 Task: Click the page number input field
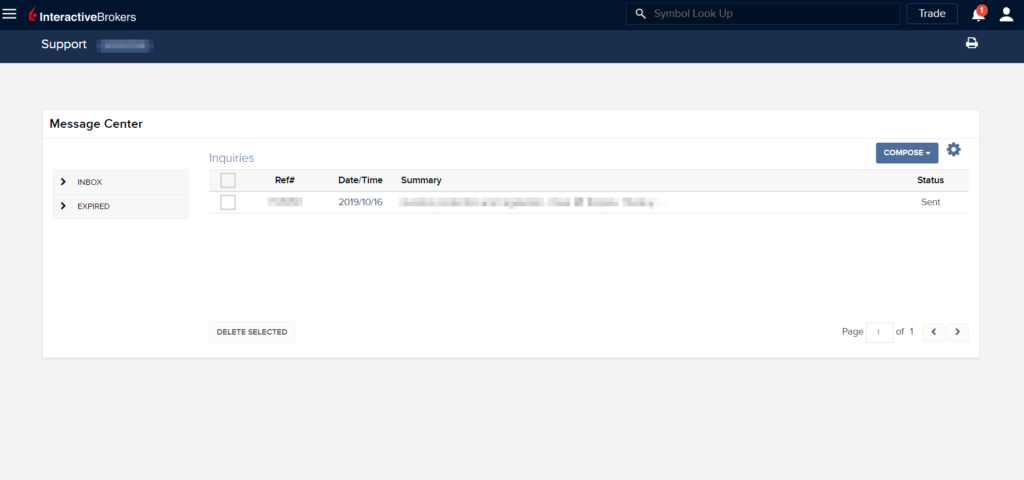[880, 332]
